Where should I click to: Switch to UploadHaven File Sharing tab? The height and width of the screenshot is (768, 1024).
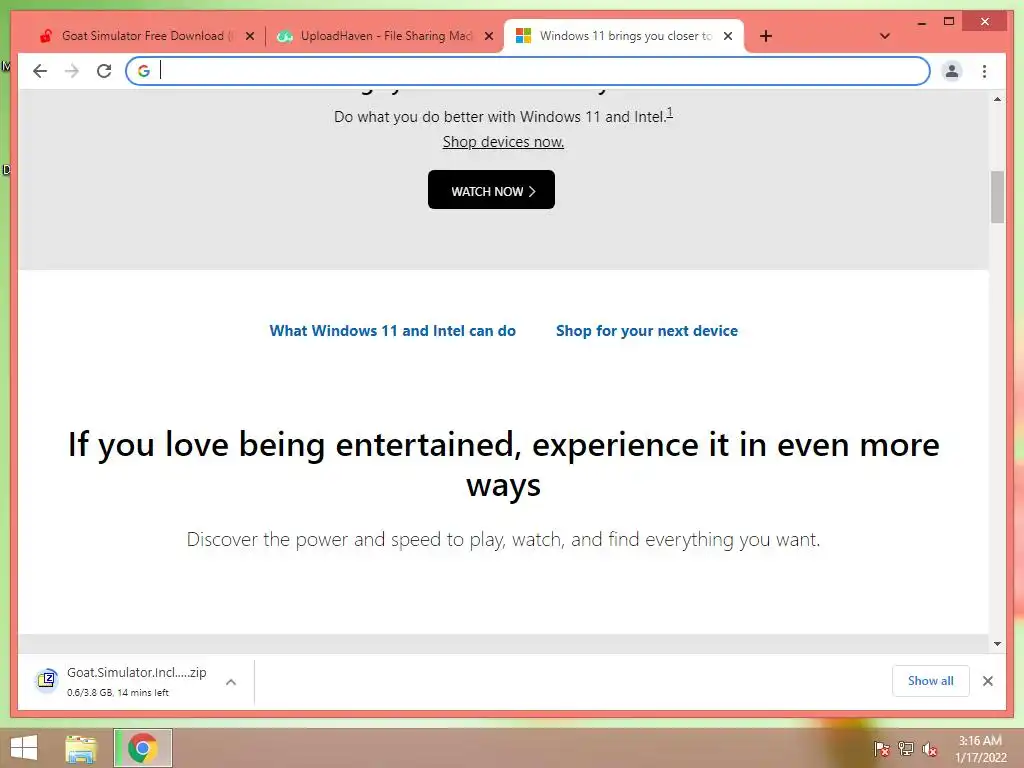(385, 36)
